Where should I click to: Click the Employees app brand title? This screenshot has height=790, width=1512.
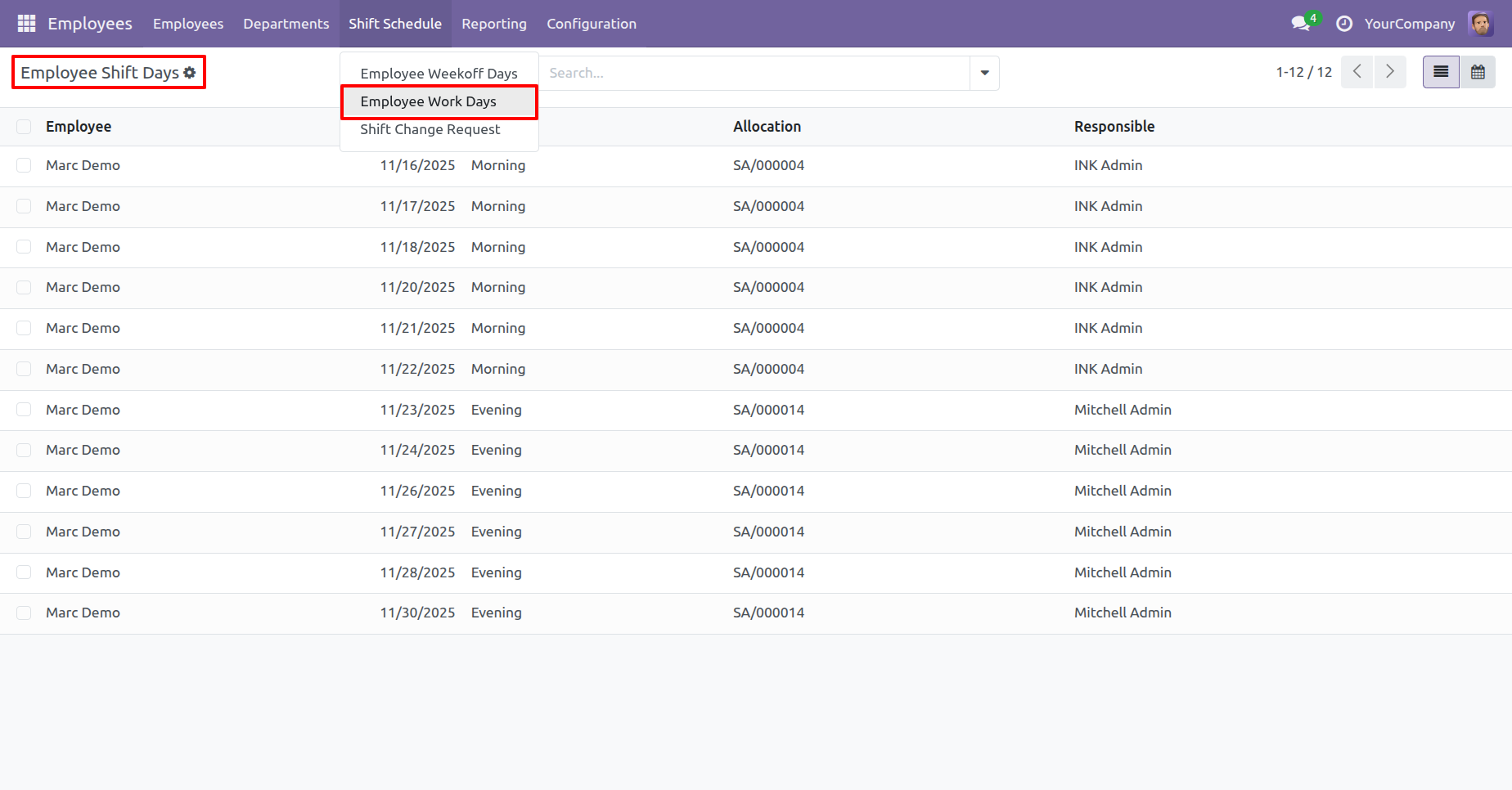pos(90,24)
